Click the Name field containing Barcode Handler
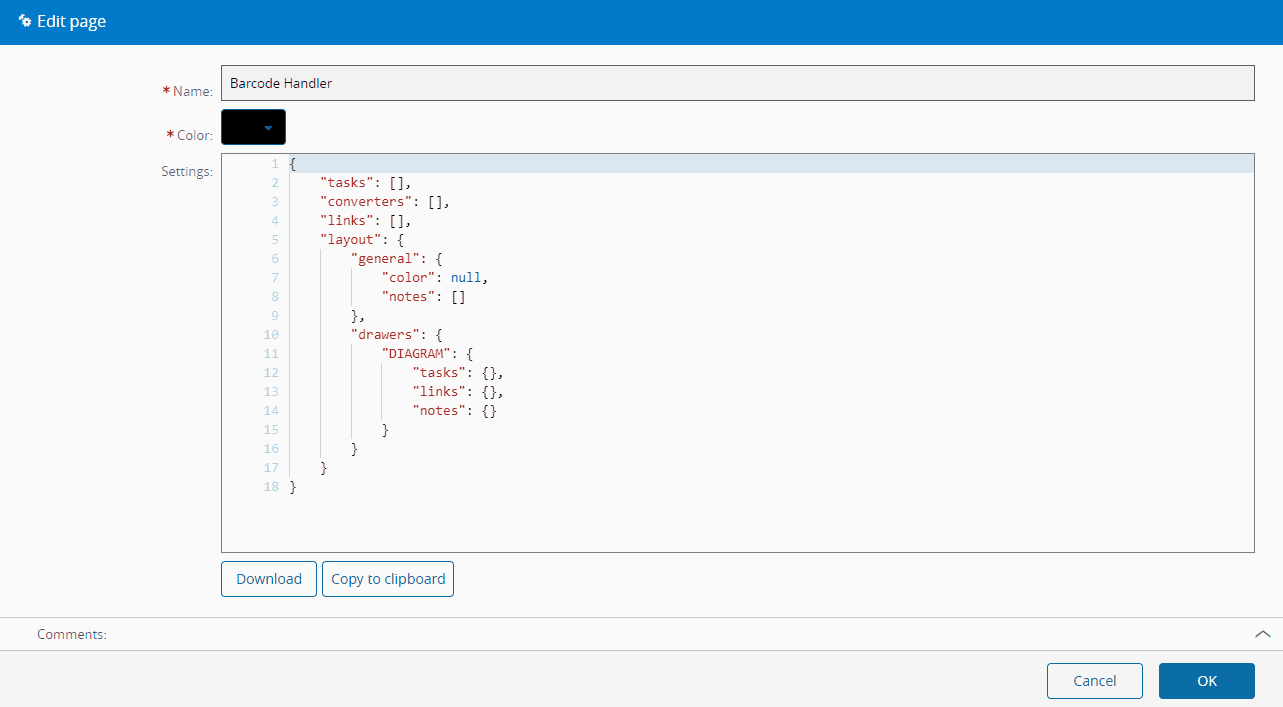Screen dimensions: 1283x707 click(737, 84)
